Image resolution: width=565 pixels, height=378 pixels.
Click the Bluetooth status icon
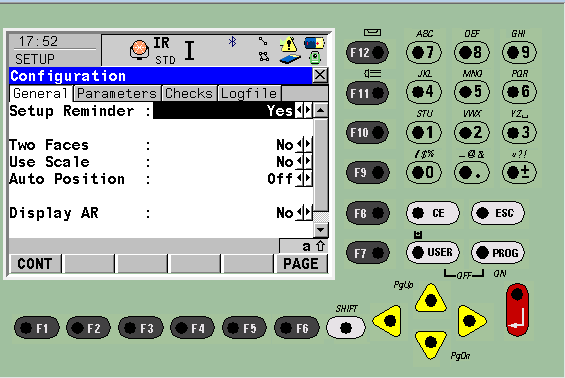pyautogui.click(x=232, y=42)
